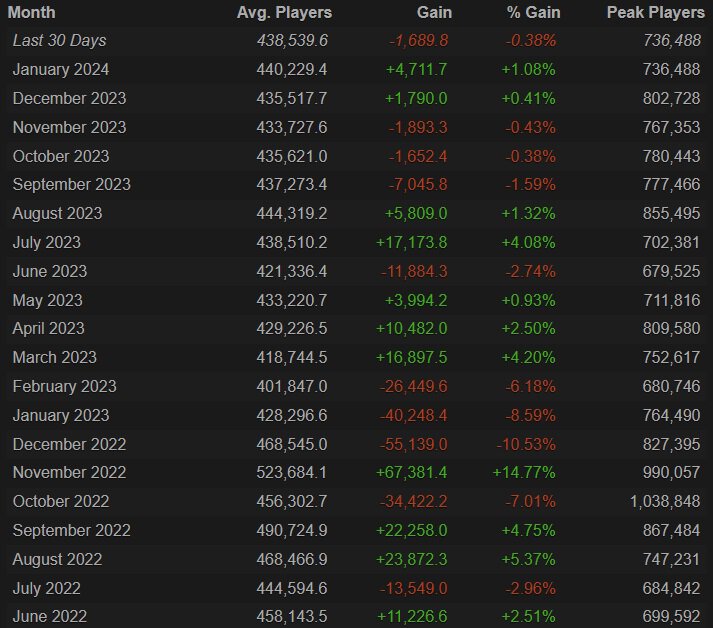Click the % Gain column header
This screenshot has width=713, height=628.
coord(533,13)
